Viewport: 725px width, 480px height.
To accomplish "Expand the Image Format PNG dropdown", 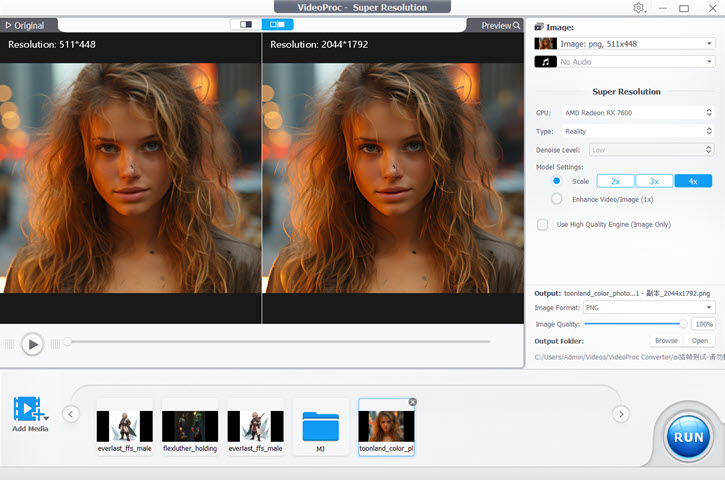I will coord(649,307).
